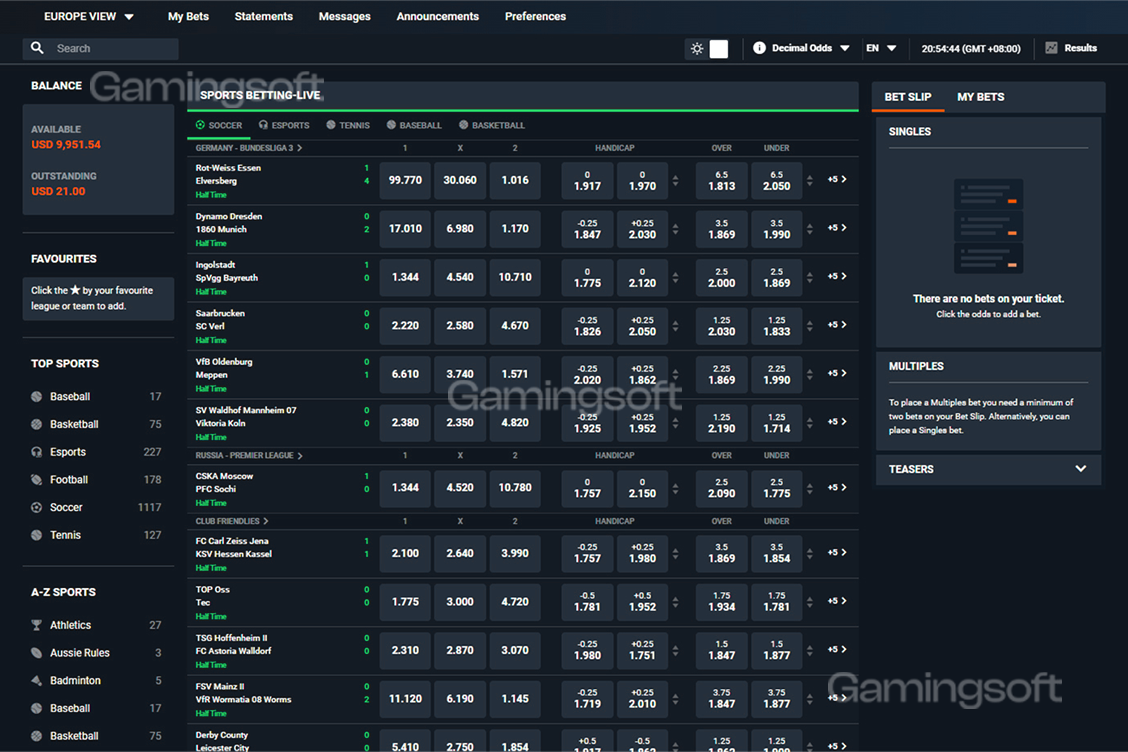This screenshot has height=752, width=1128.
Task: Click the magnifier search icon
Action: (38, 48)
